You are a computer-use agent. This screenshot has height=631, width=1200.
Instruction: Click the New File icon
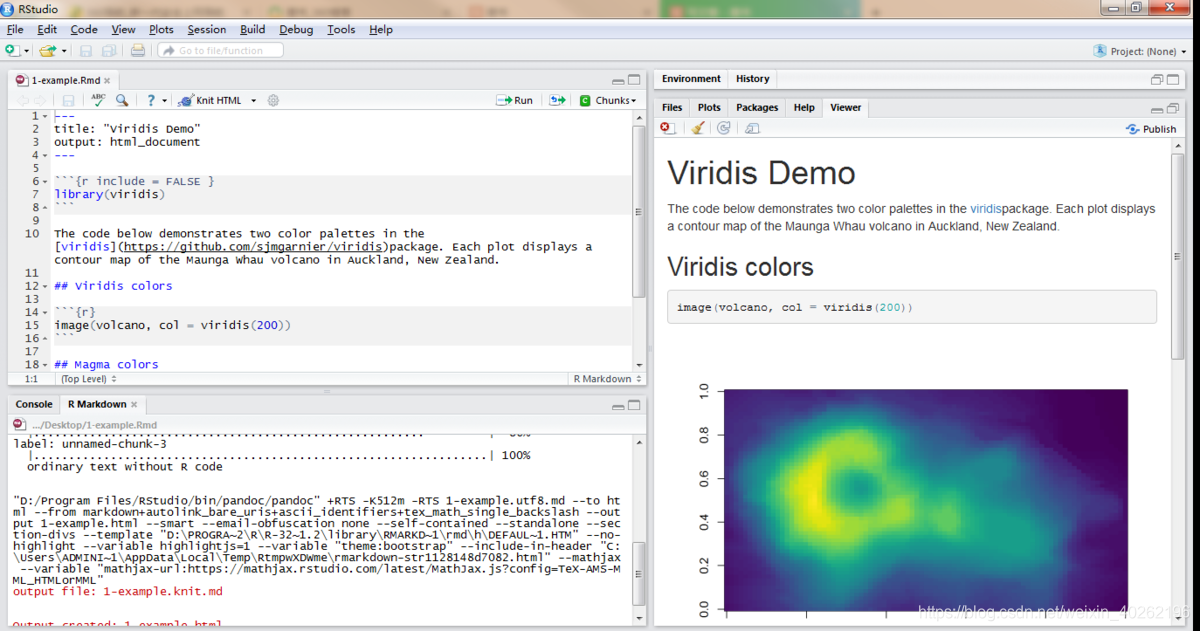11,50
